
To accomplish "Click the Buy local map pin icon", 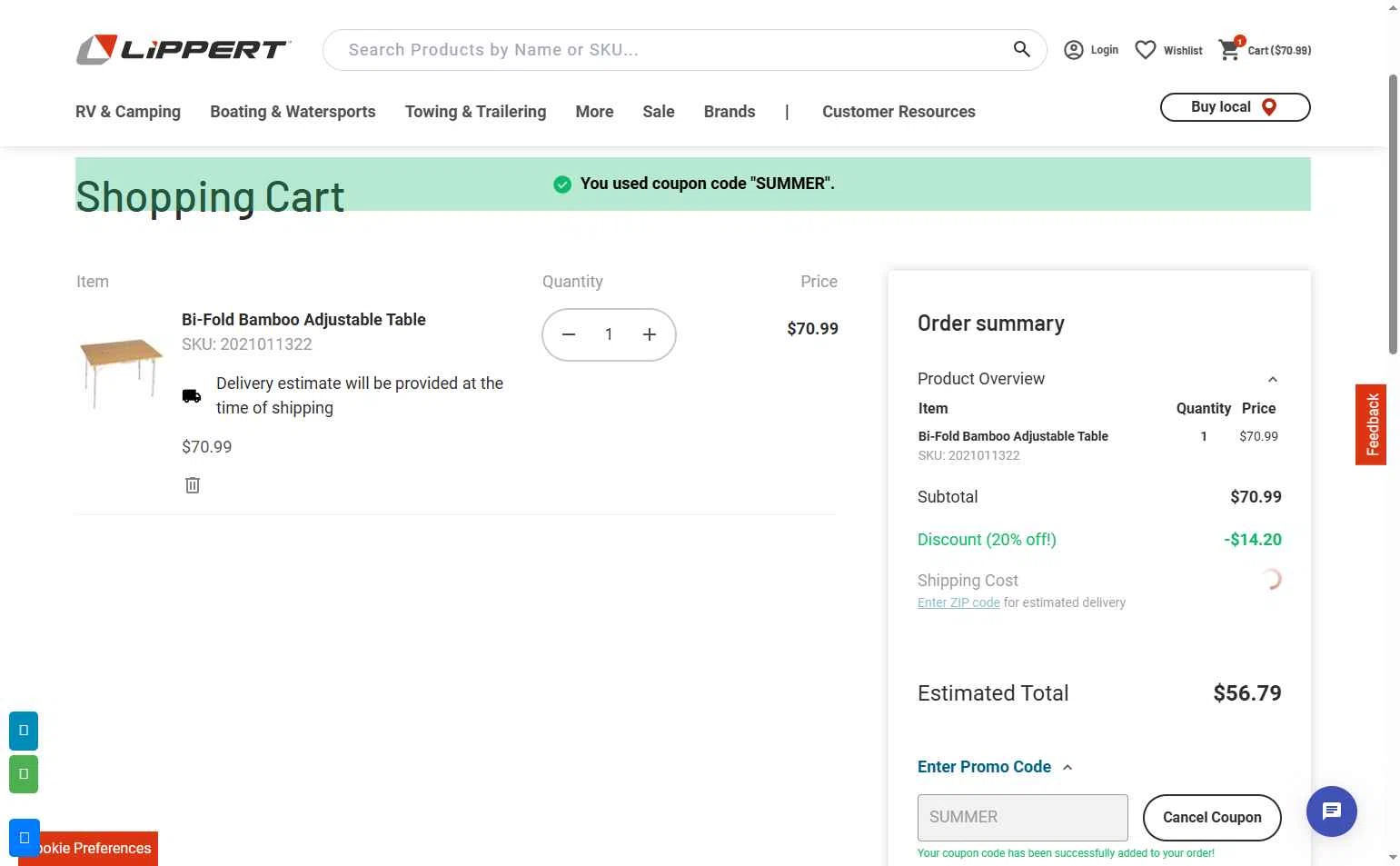I will [1269, 107].
